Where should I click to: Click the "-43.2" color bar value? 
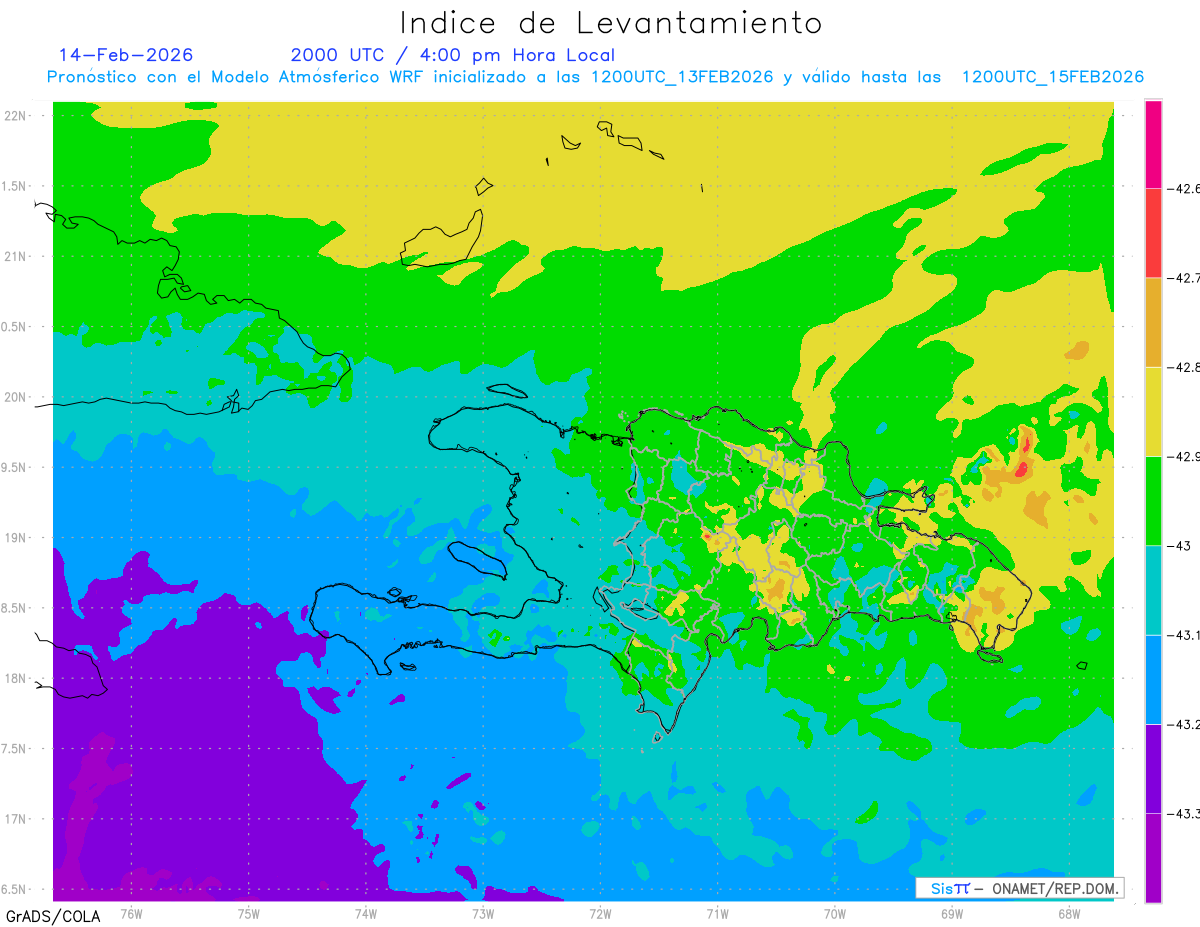[x=1183, y=724]
